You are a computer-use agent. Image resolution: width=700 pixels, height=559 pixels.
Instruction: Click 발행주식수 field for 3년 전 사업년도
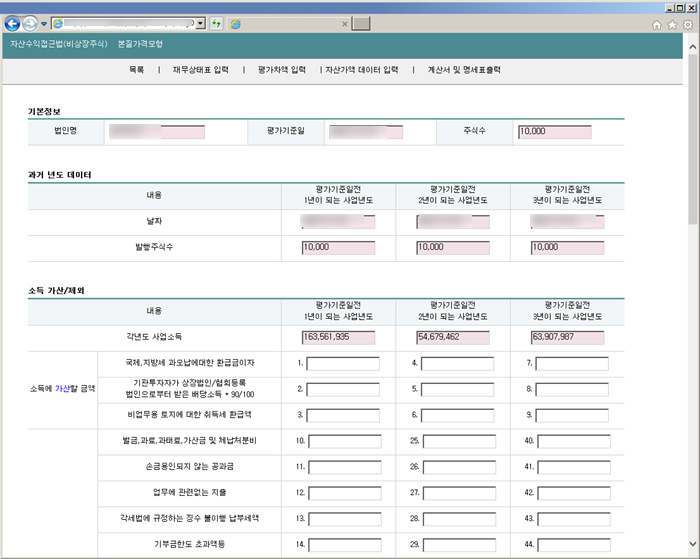pyautogui.click(x=567, y=247)
